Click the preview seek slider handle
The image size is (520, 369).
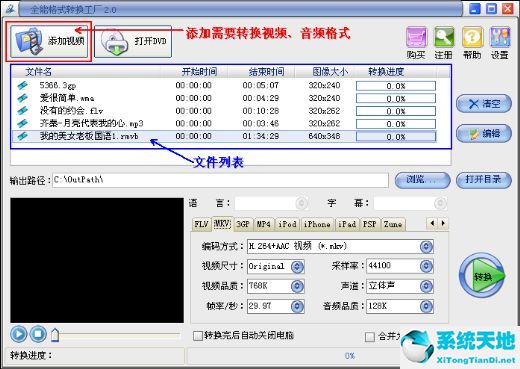55,335
